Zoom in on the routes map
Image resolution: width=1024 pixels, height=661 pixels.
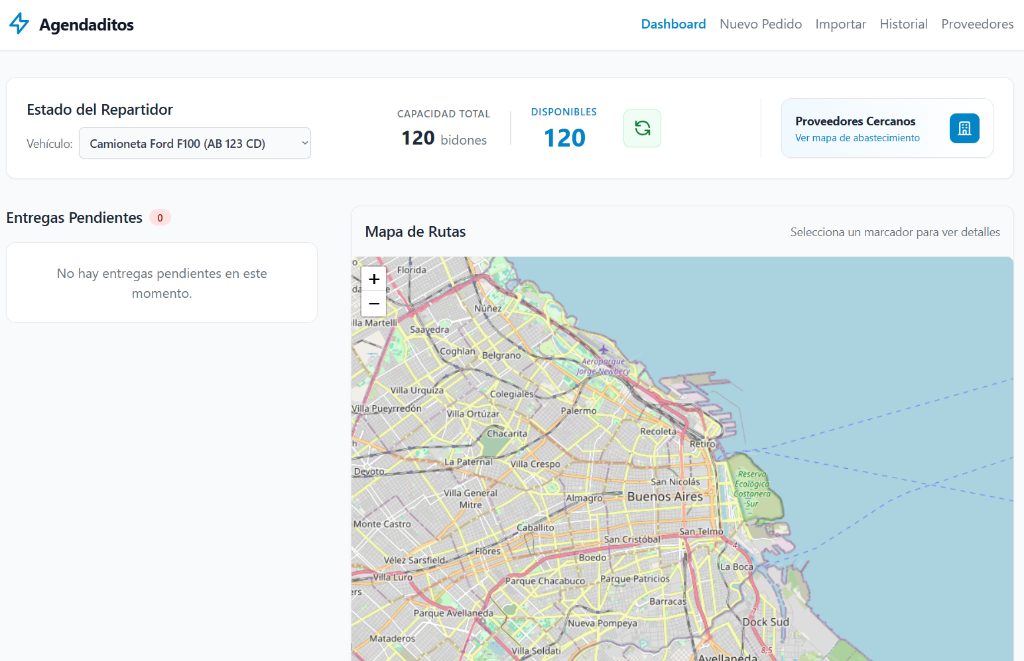pyautogui.click(x=374, y=279)
